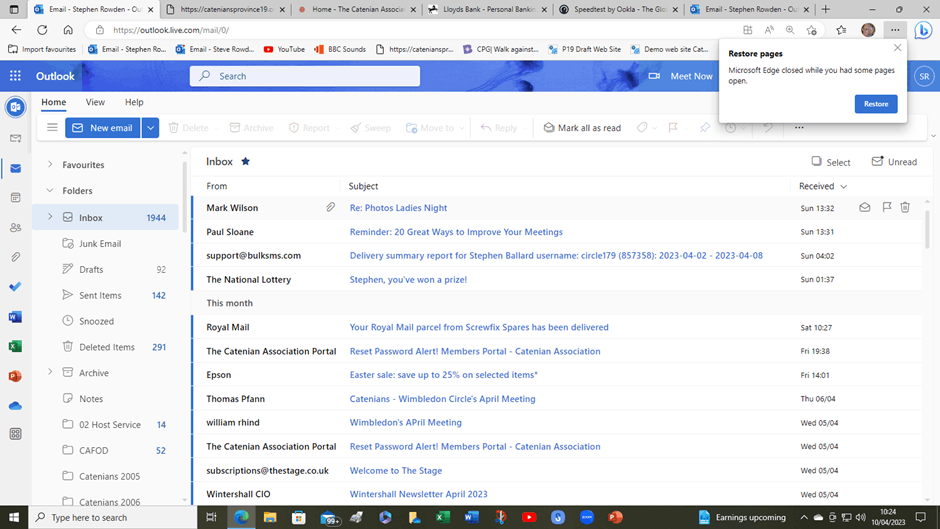Open YouTube app in the taskbar
The height and width of the screenshot is (529, 940).
pyautogui.click(x=529, y=517)
